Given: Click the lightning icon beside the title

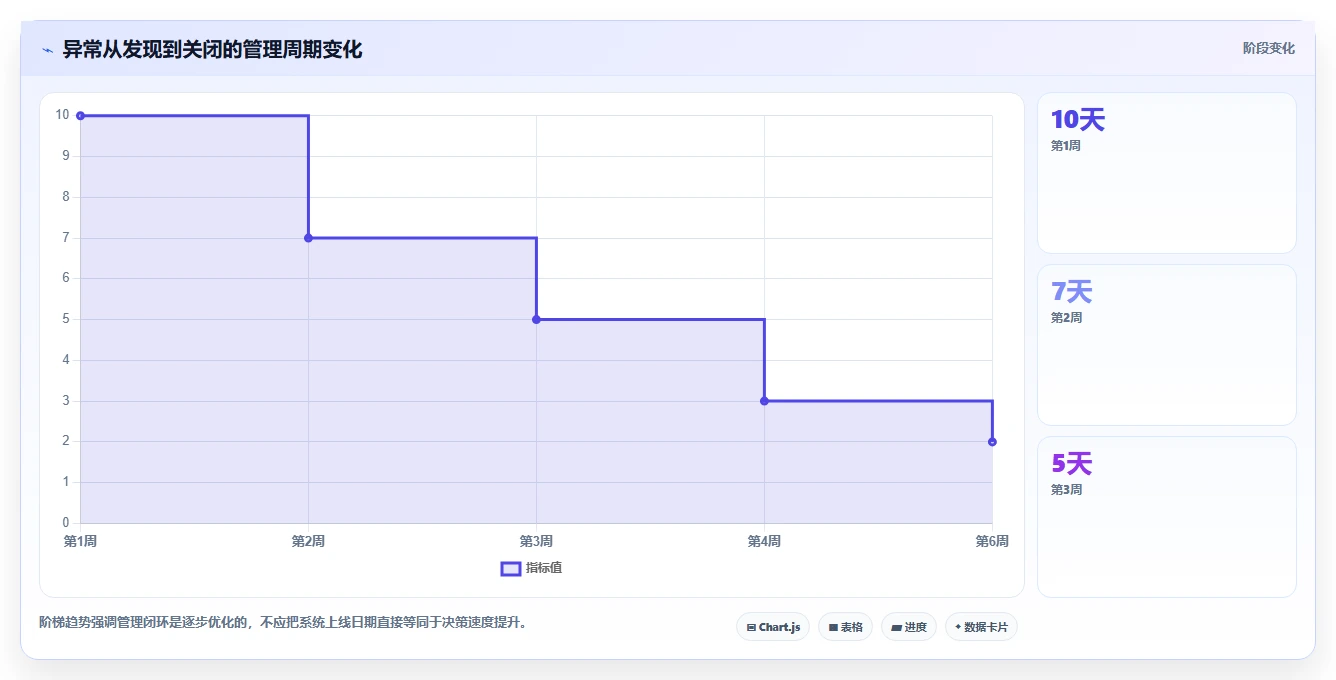Looking at the screenshot, I should click(x=47, y=50).
